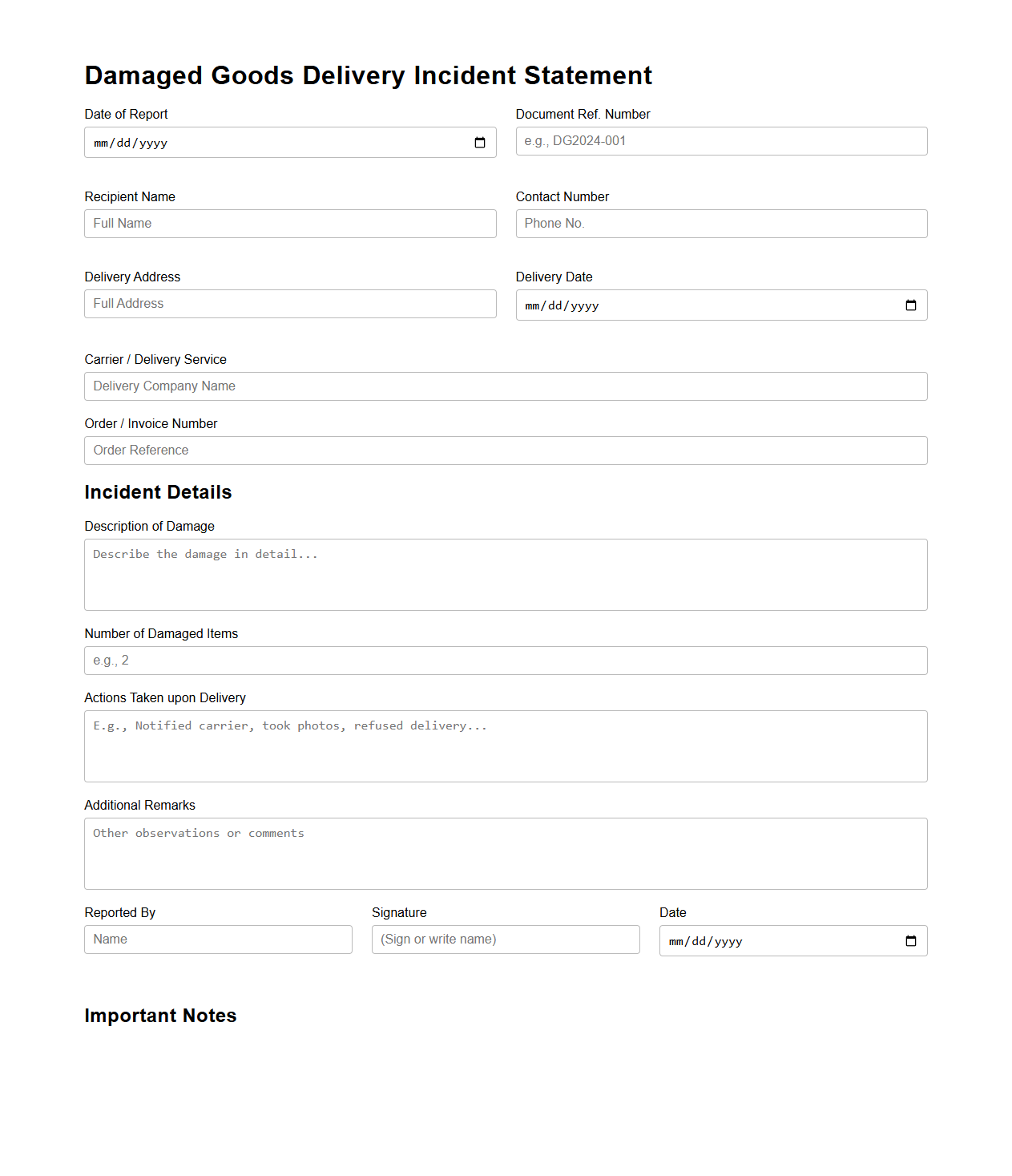Screen dimensions: 1012x1176
Task: Focus the Additional Remarks text area
Action: (506, 854)
